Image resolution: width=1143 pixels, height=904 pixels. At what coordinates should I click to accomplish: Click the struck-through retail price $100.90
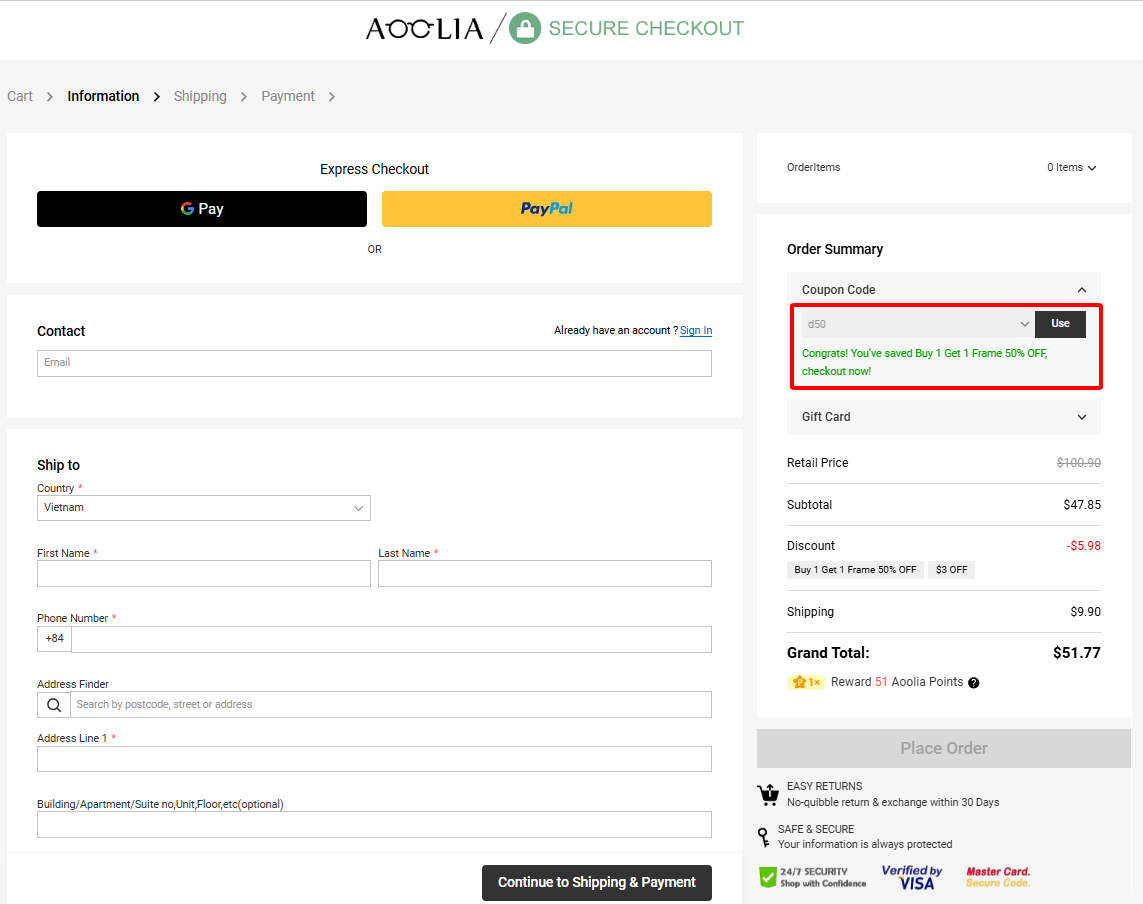click(1079, 463)
